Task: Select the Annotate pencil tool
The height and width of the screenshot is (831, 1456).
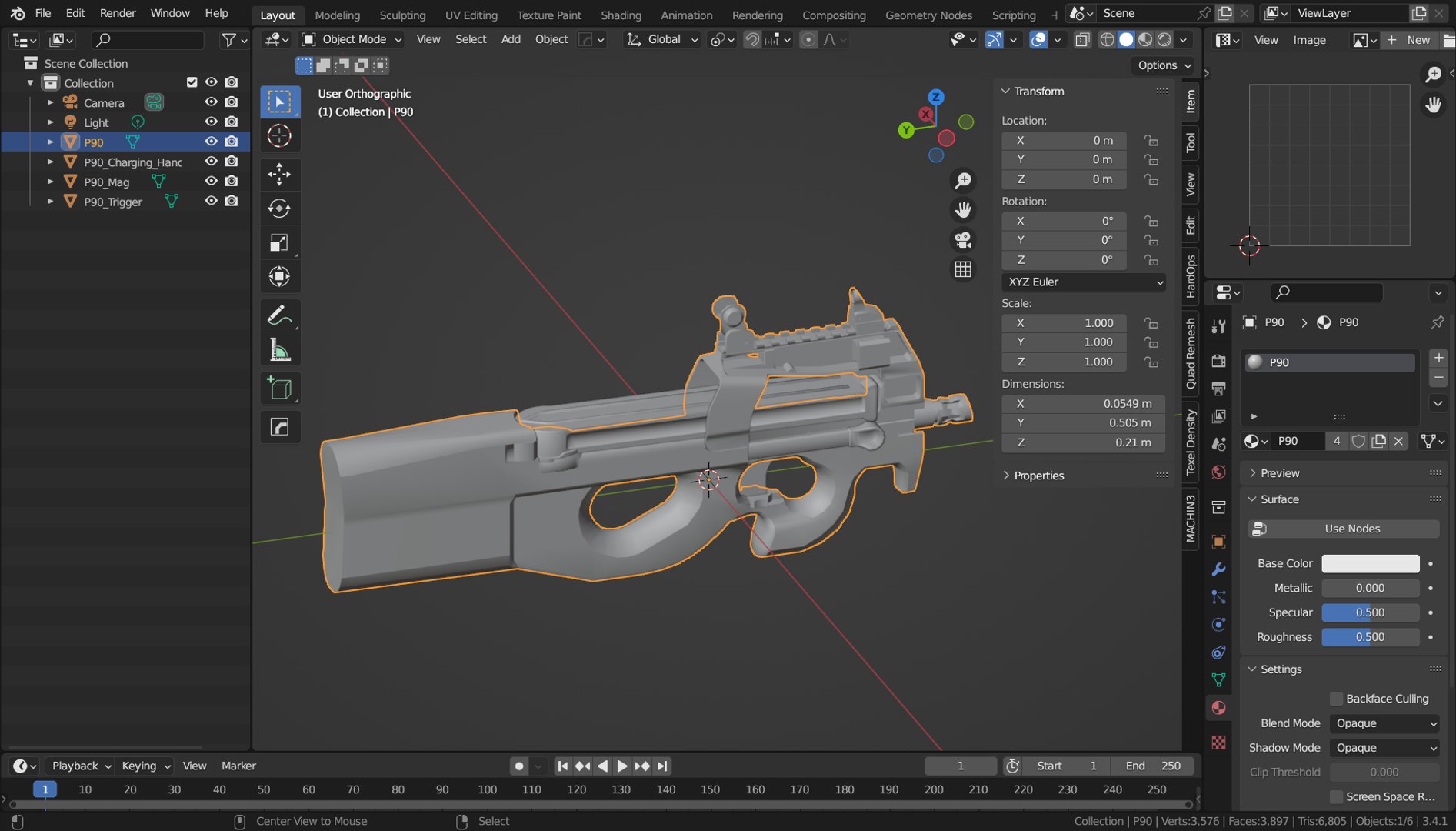Action: (x=279, y=315)
